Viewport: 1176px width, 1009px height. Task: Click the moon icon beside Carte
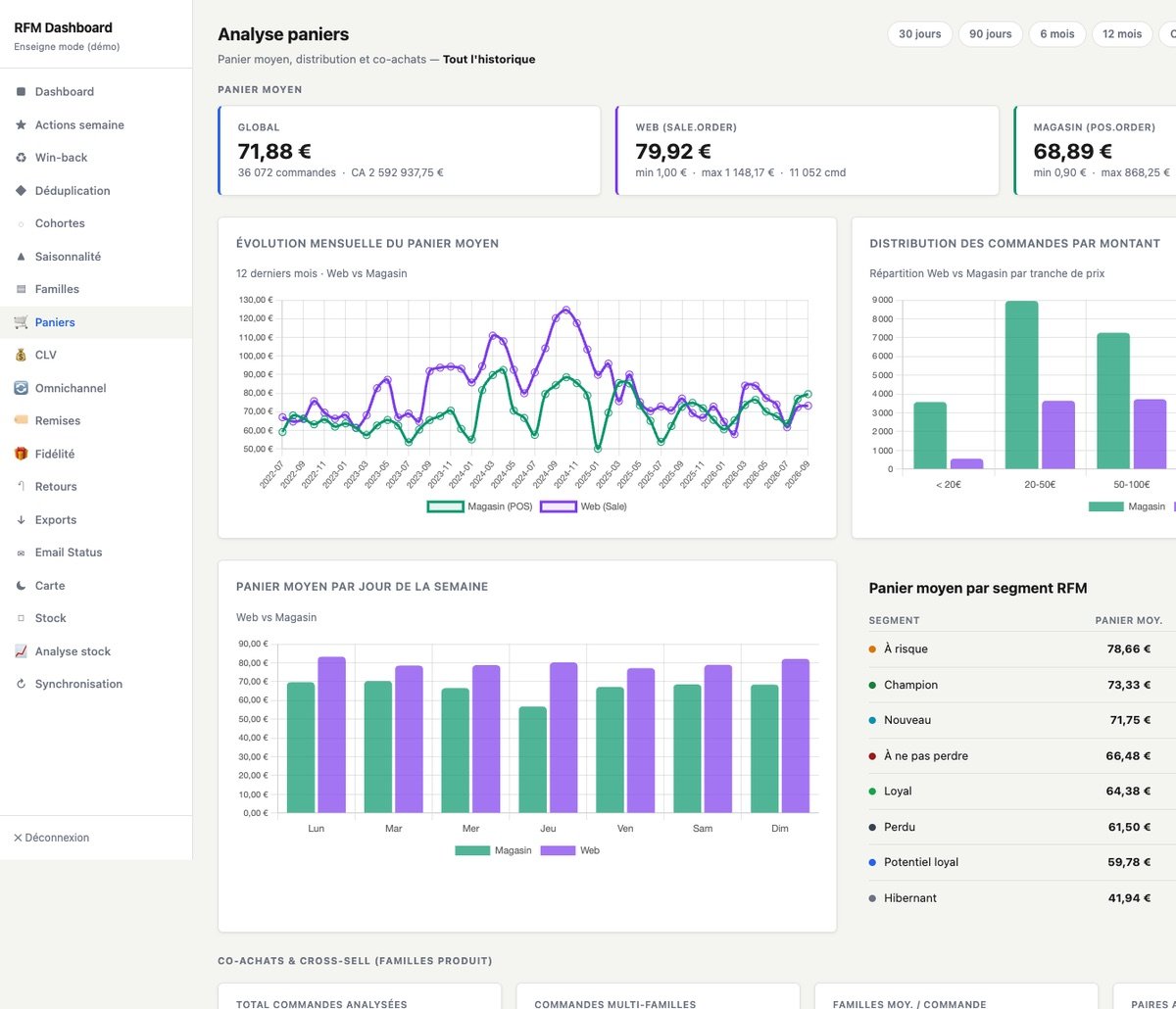21,585
